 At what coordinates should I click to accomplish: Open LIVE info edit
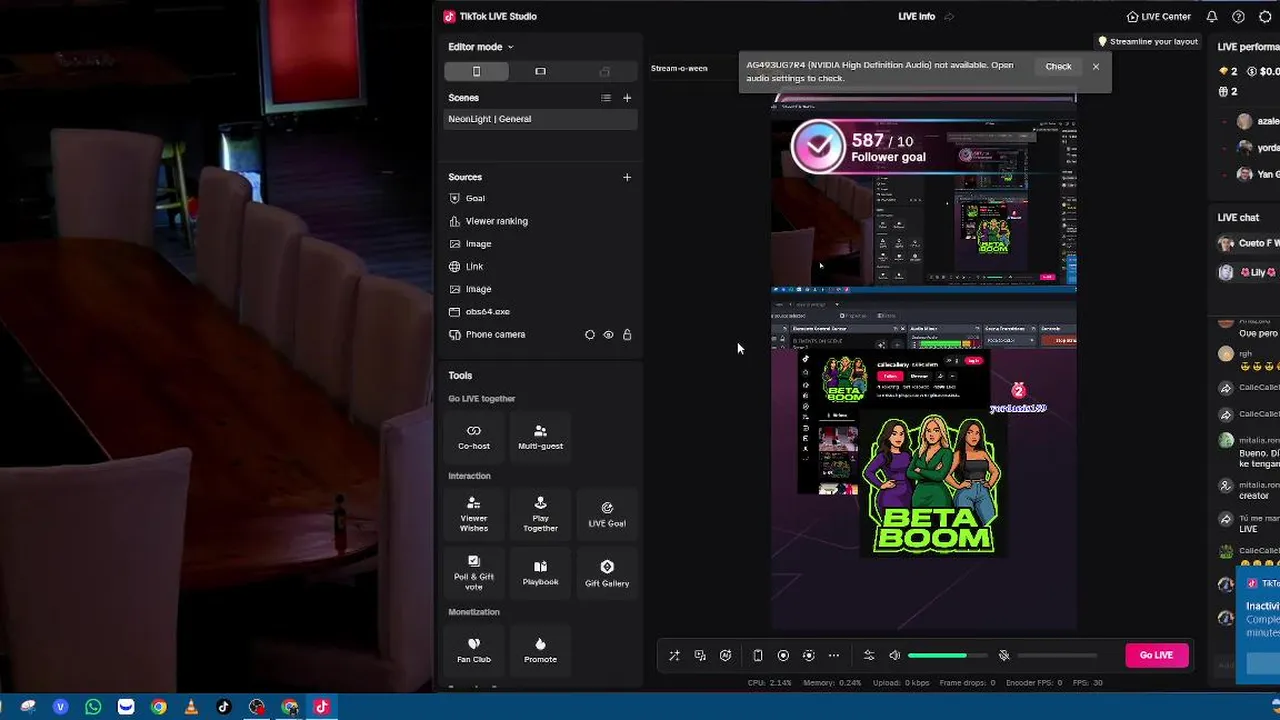click(949, 17)
